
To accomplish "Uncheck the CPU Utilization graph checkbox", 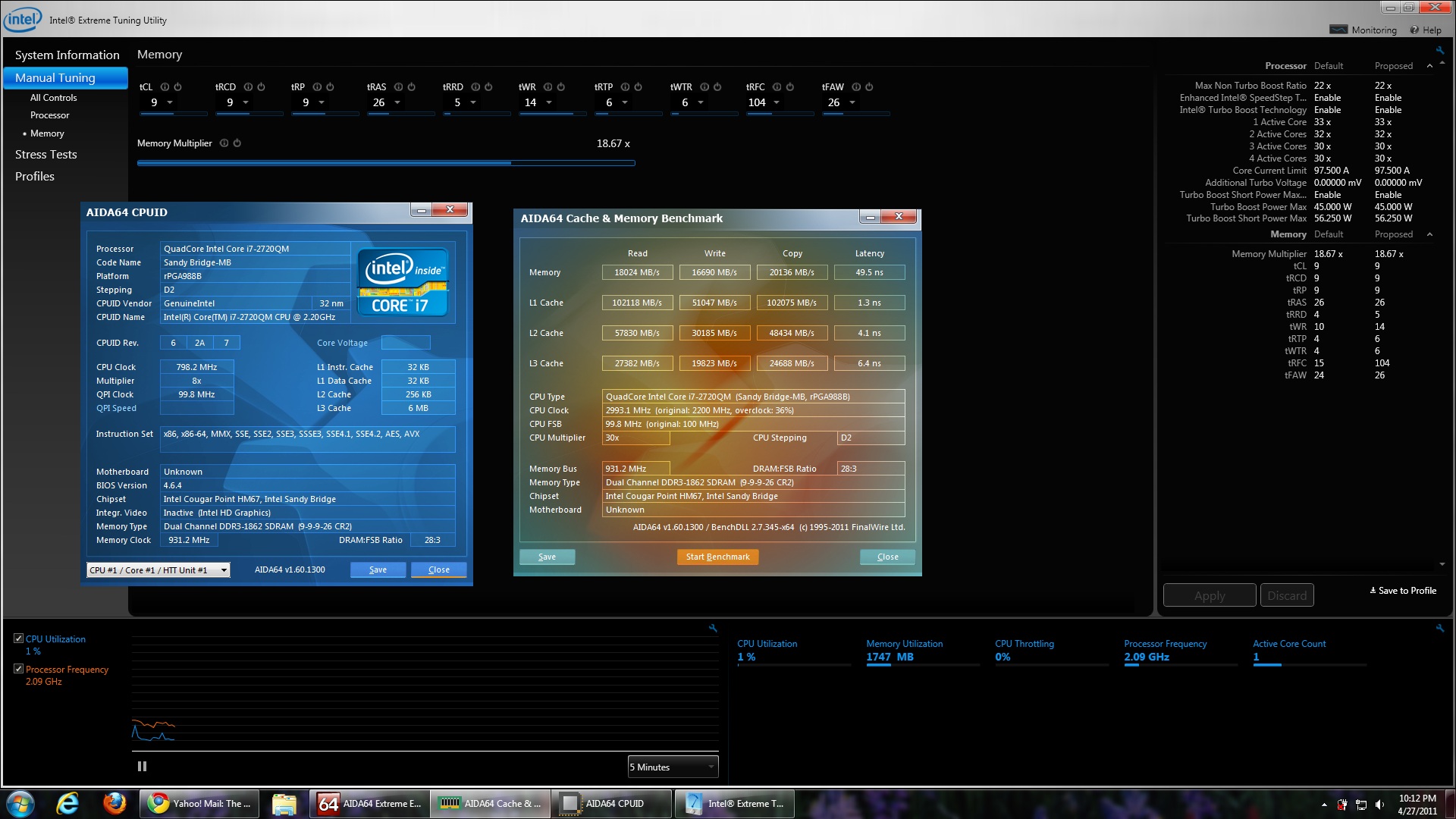I will pyautogui.click(x=18, y=639).
